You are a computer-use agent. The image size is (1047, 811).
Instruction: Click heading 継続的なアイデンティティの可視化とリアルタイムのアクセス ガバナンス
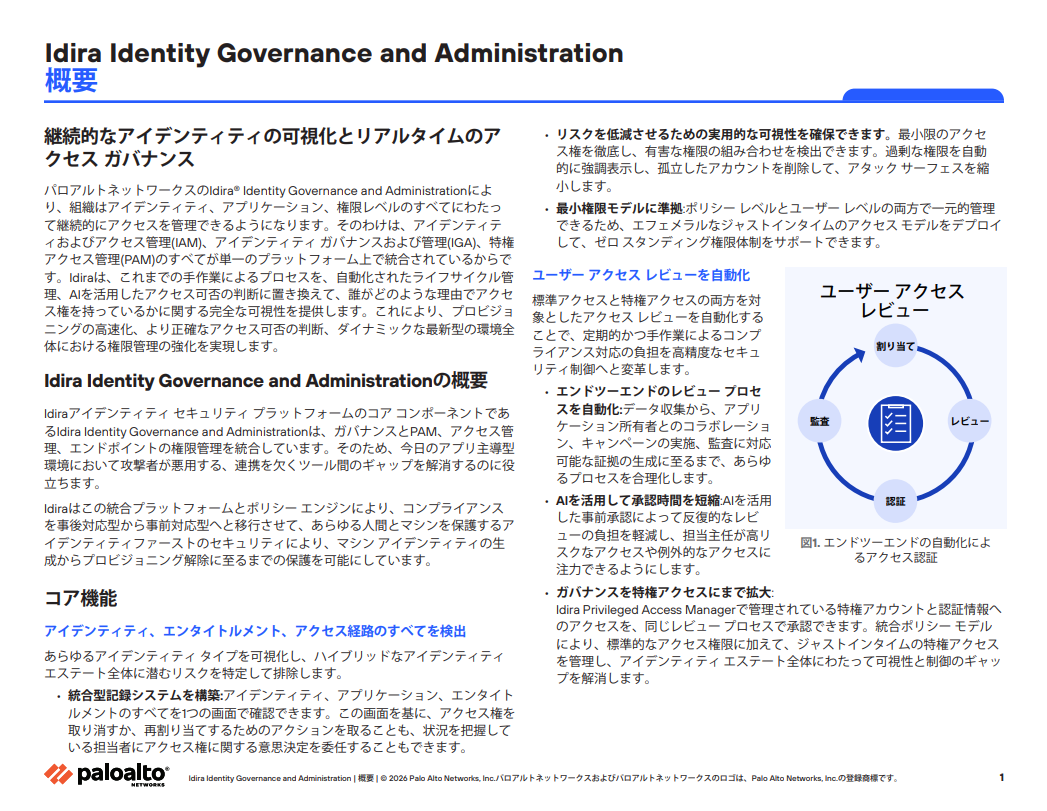point(272,147)
